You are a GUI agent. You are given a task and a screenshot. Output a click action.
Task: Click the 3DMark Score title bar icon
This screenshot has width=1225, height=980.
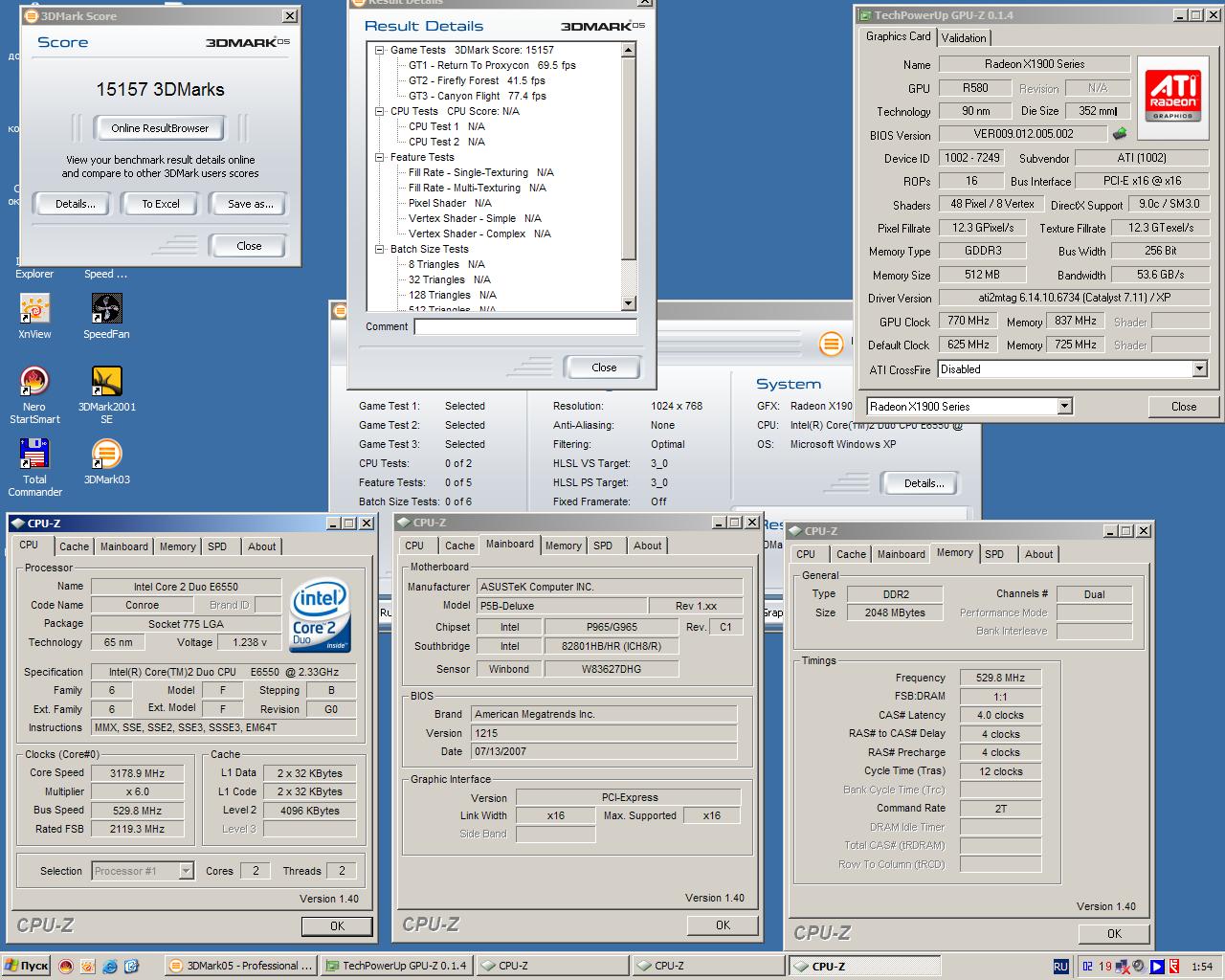click(32, 16)
